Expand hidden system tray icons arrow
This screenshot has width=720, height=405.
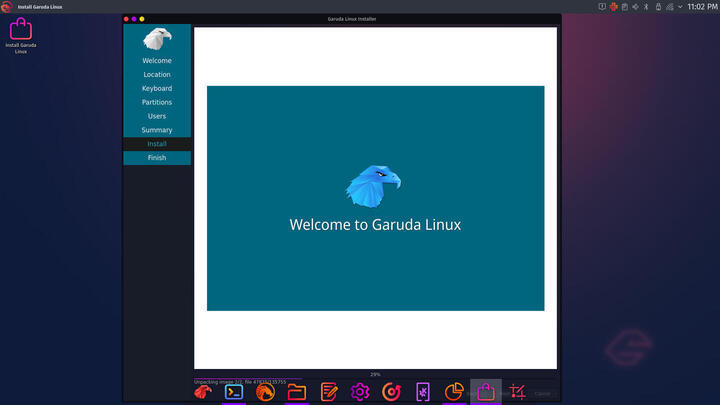point(681,7)
